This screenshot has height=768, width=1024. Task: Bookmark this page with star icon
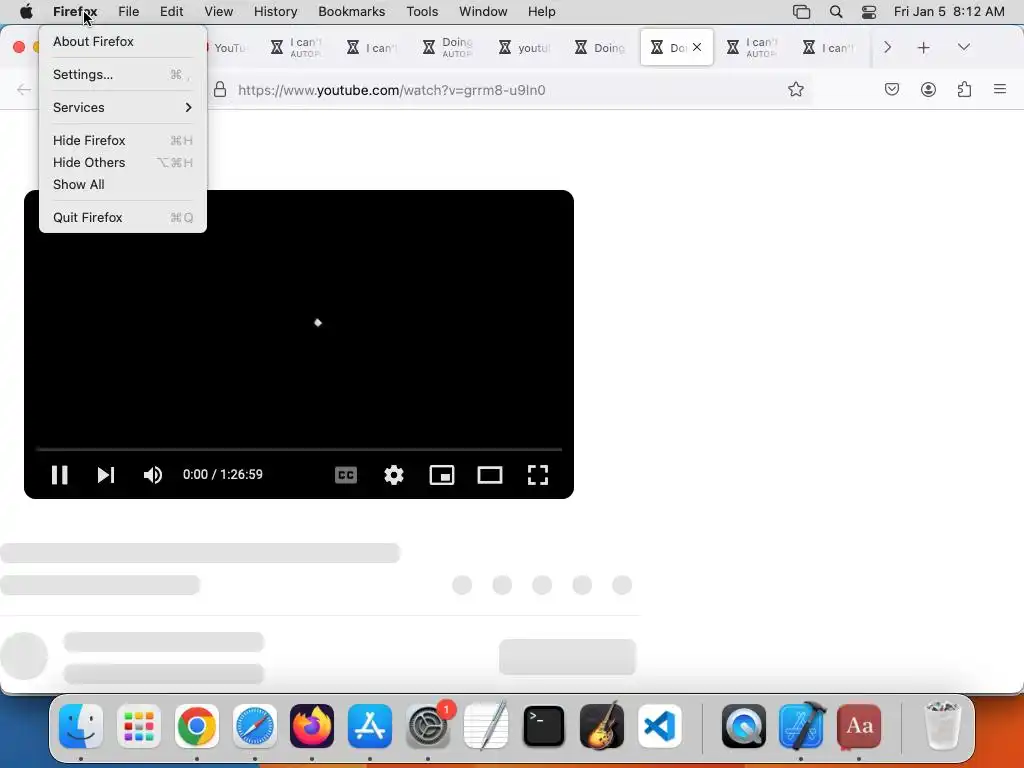[795, 89]
